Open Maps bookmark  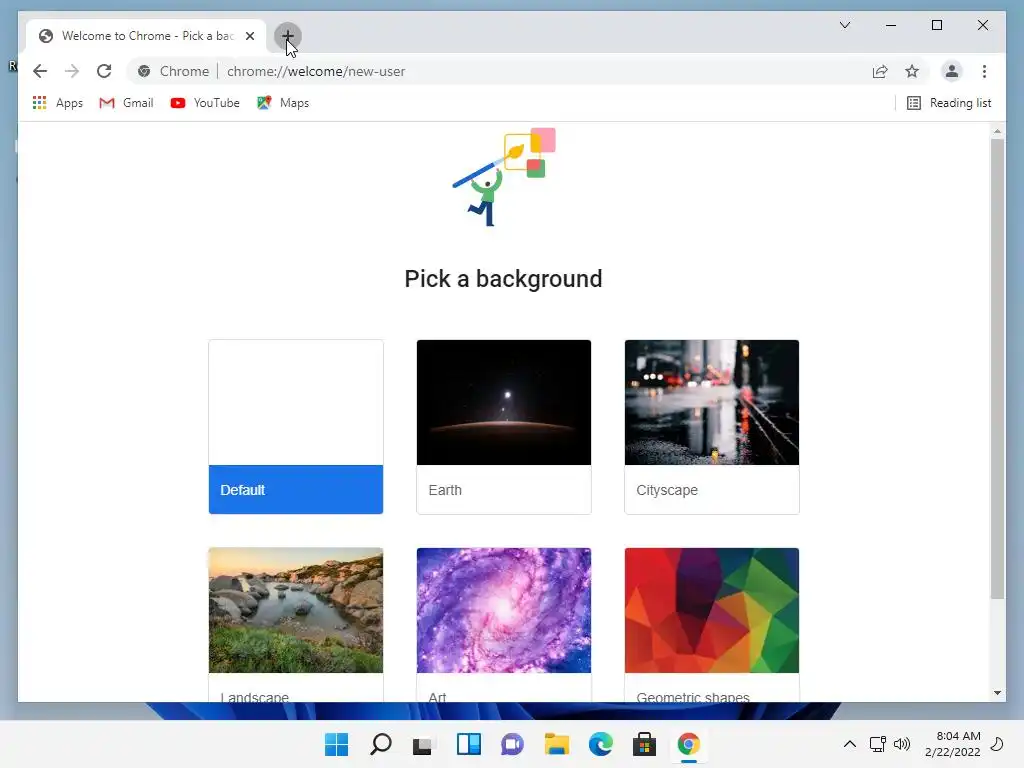[x=283, y=103]
